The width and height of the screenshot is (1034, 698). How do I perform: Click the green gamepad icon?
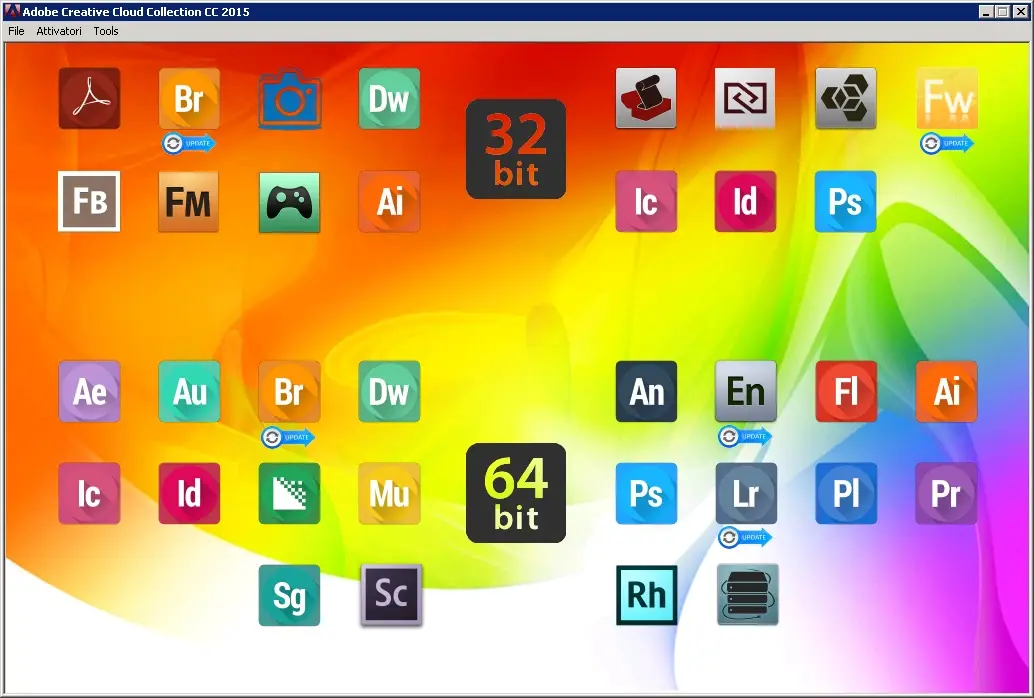(x=289, y=202)
